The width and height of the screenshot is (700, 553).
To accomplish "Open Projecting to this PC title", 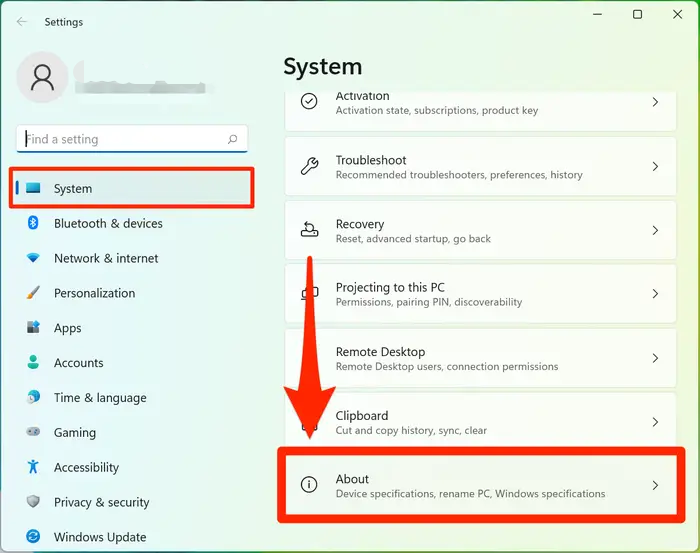I will coord(390,287).
